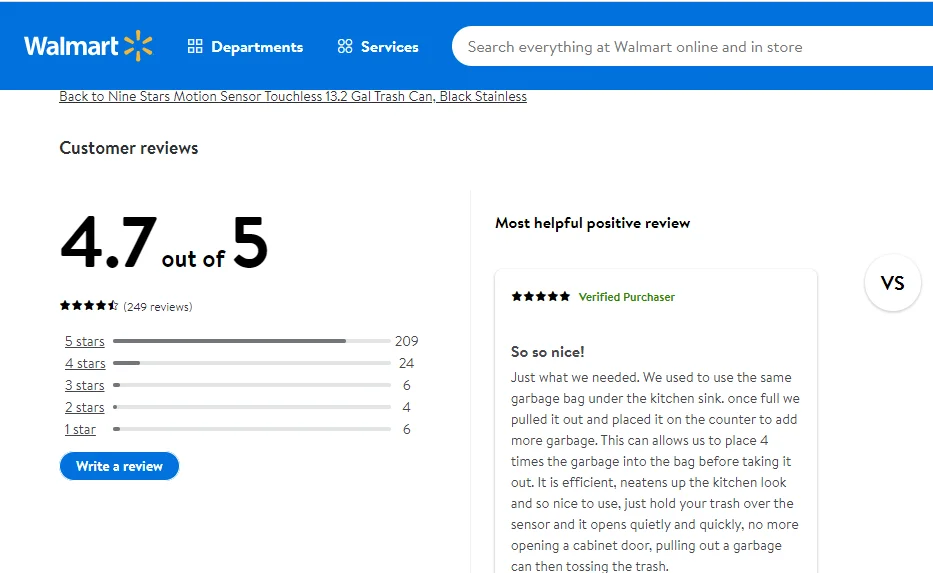Click the Walmart search field
933x573 pixels.
click(690, 47)
